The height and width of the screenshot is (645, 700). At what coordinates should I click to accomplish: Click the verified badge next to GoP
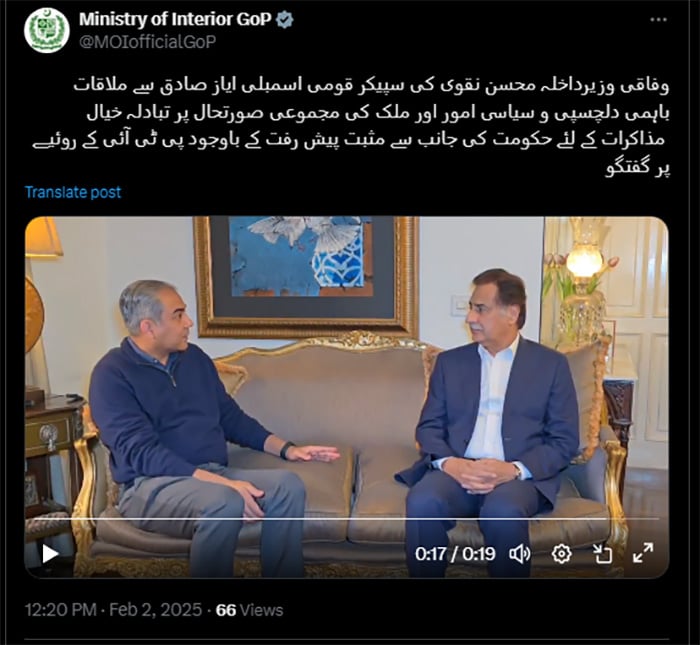285,20
